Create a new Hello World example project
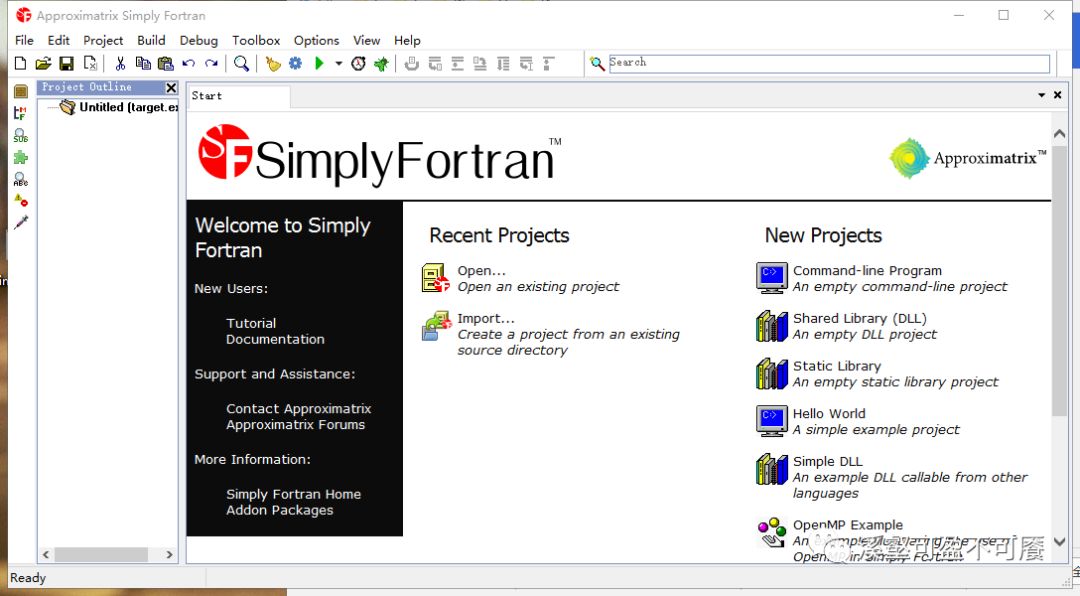This screenshot has width=1080, height=596. tap(829, 413)
